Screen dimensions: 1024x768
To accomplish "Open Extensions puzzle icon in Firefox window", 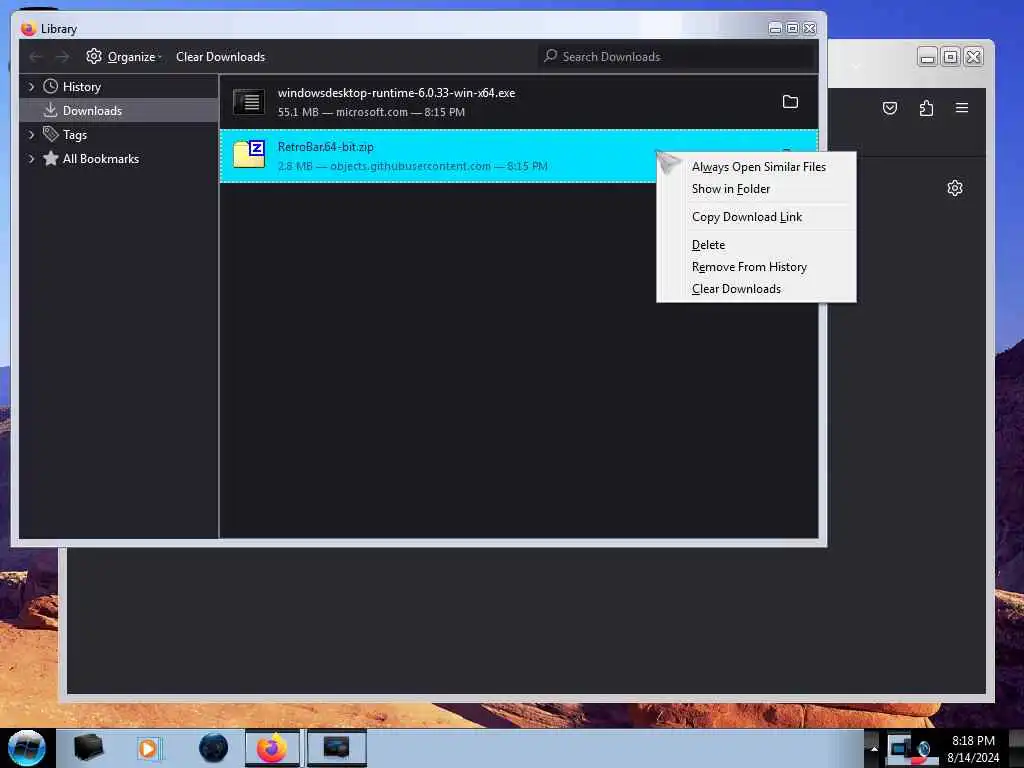I will (926, 108).
